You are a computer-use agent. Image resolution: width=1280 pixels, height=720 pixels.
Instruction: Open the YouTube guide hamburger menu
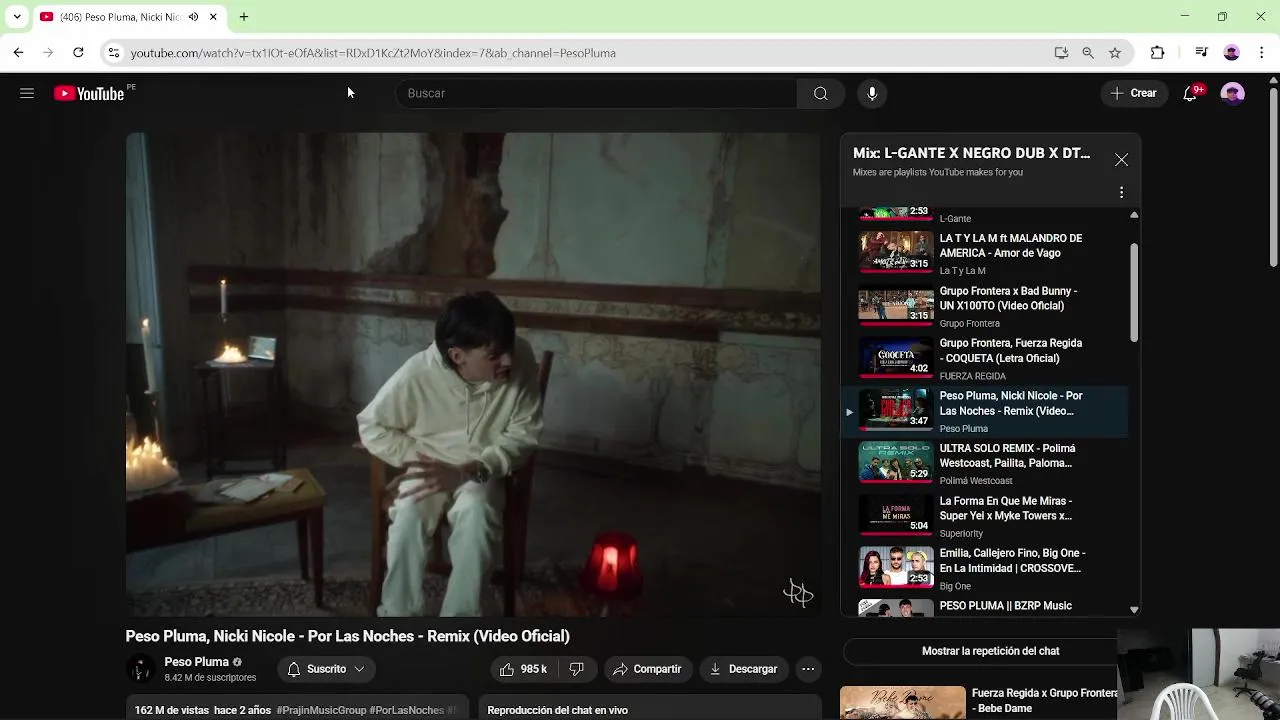[27, 93]
